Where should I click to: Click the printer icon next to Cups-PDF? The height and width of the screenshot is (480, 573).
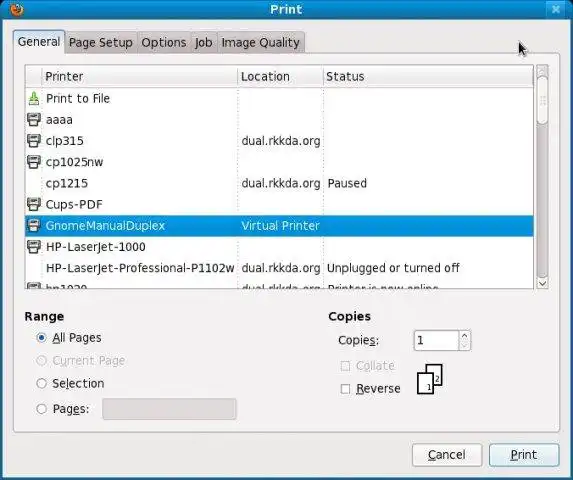(34, 204)
